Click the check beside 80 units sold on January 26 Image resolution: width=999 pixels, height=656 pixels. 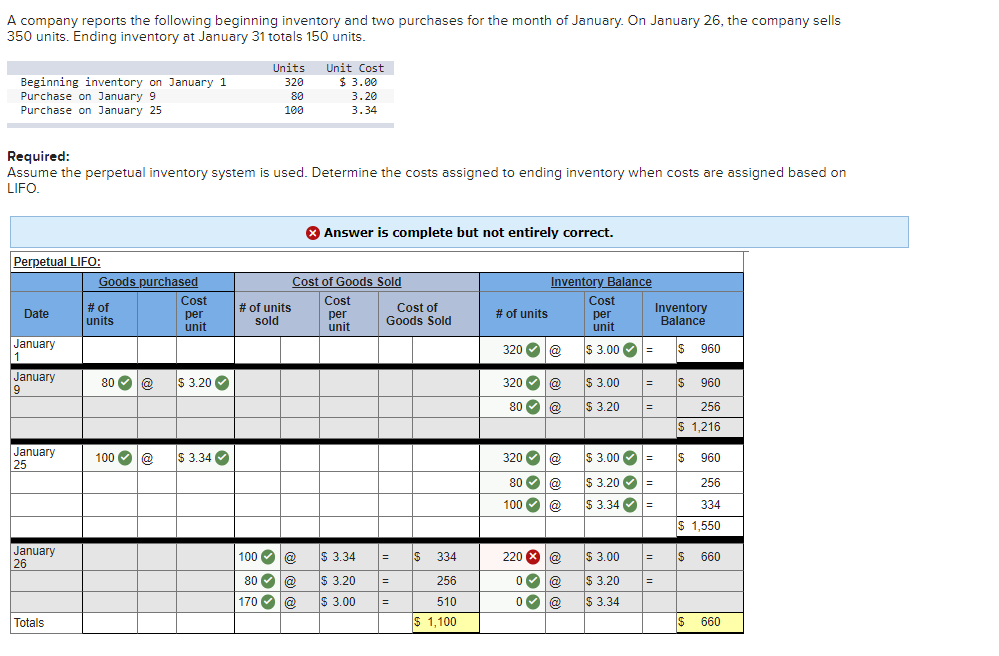pyautogui.click(x=268, y=581)
